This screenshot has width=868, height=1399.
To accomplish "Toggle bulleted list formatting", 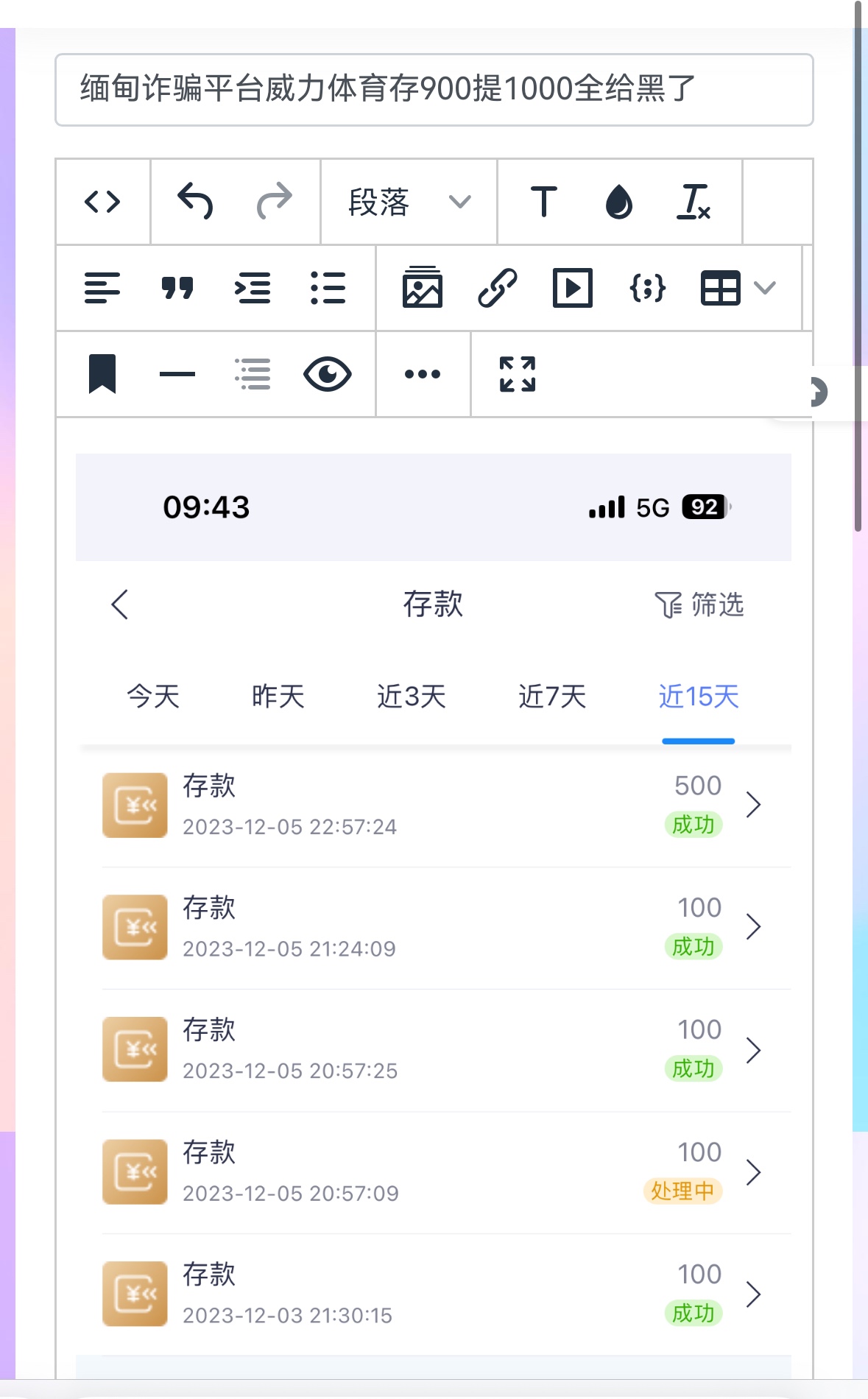I will coord(328,288).
